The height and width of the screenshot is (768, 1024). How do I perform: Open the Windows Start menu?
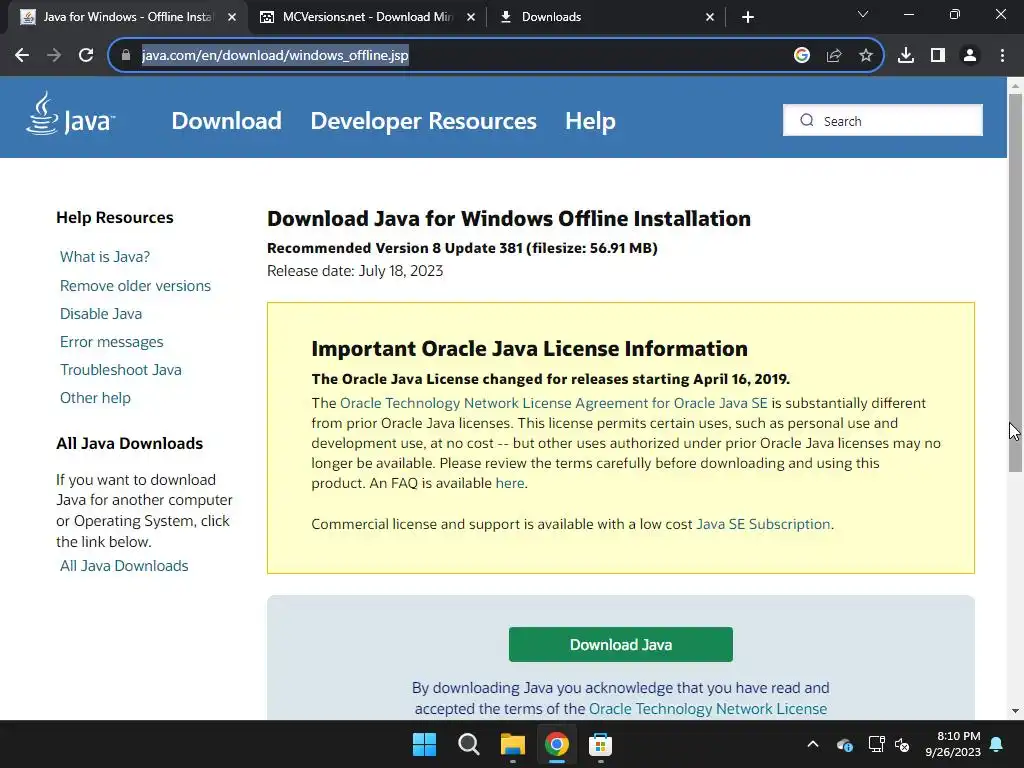(424, 744)
